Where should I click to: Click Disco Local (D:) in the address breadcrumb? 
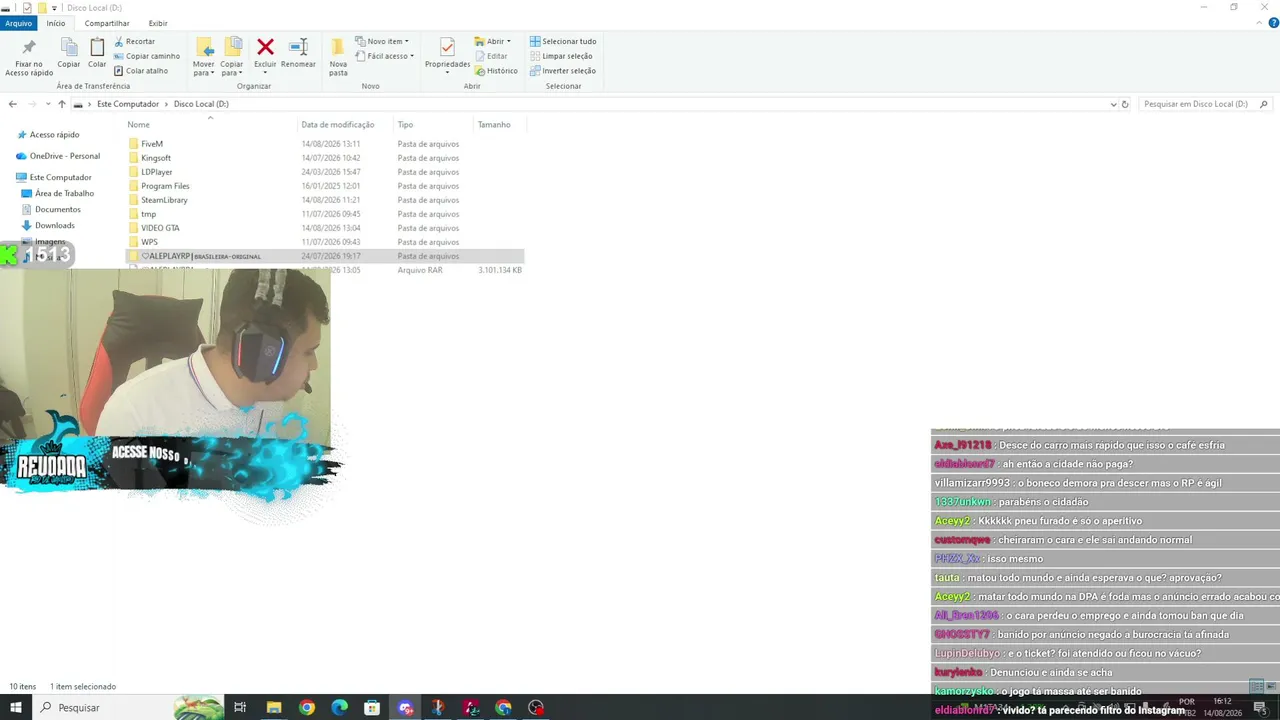[x=201, y=104]
